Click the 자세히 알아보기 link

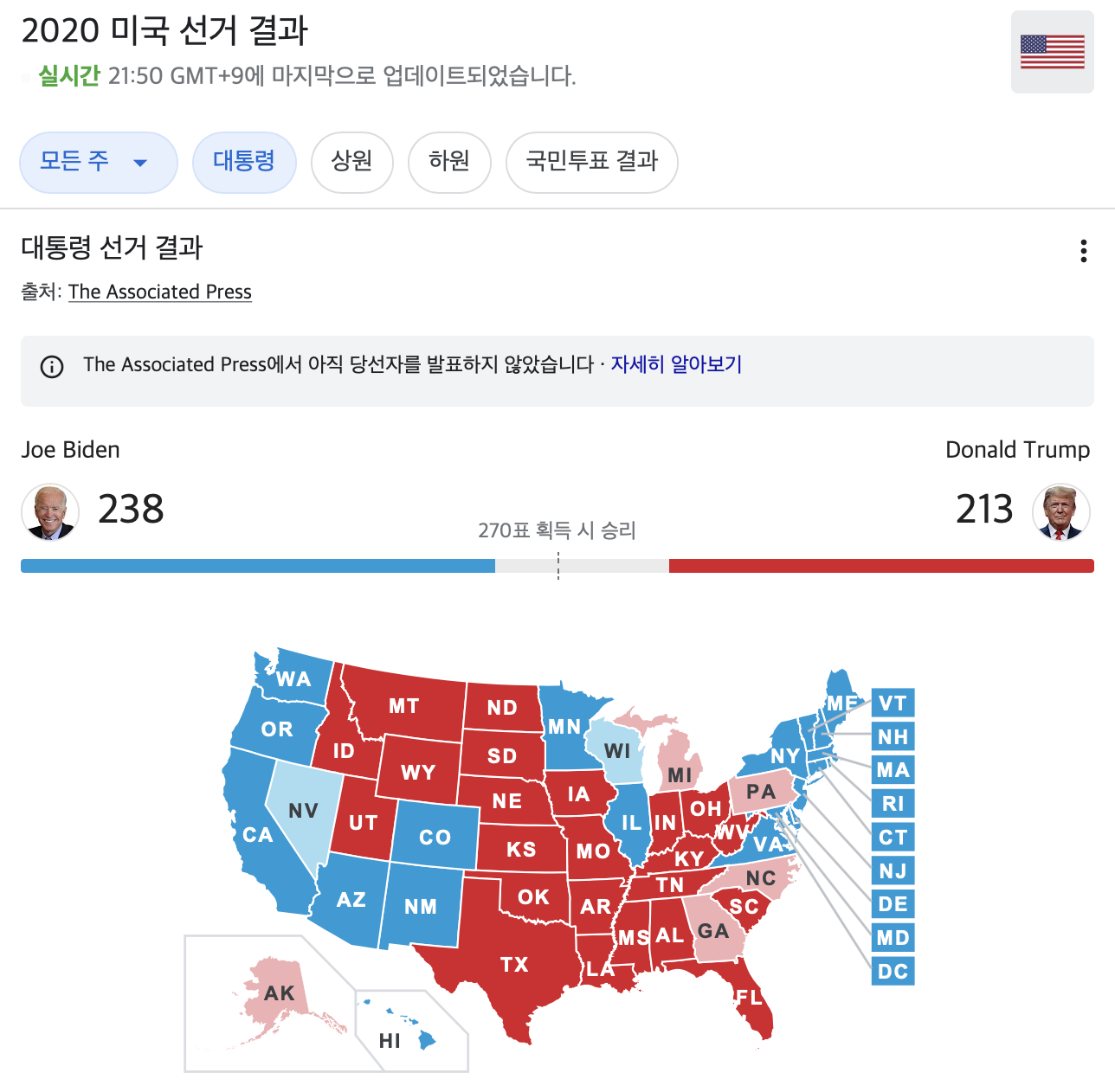pos(676,364)
